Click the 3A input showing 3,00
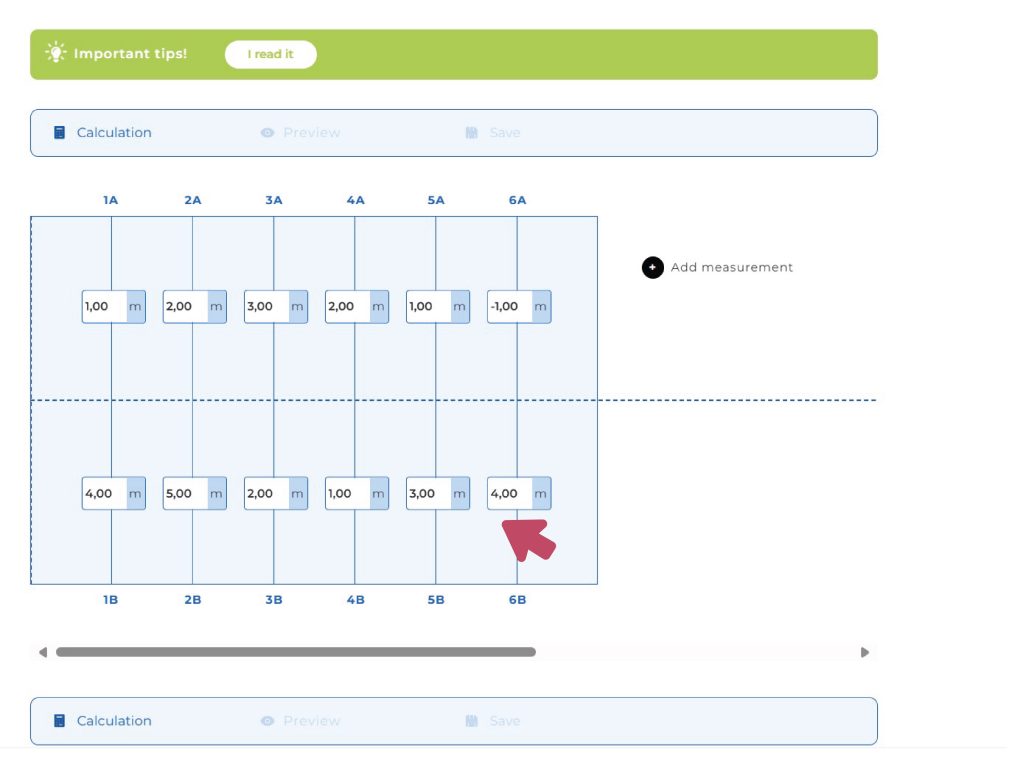 point(266,307)
